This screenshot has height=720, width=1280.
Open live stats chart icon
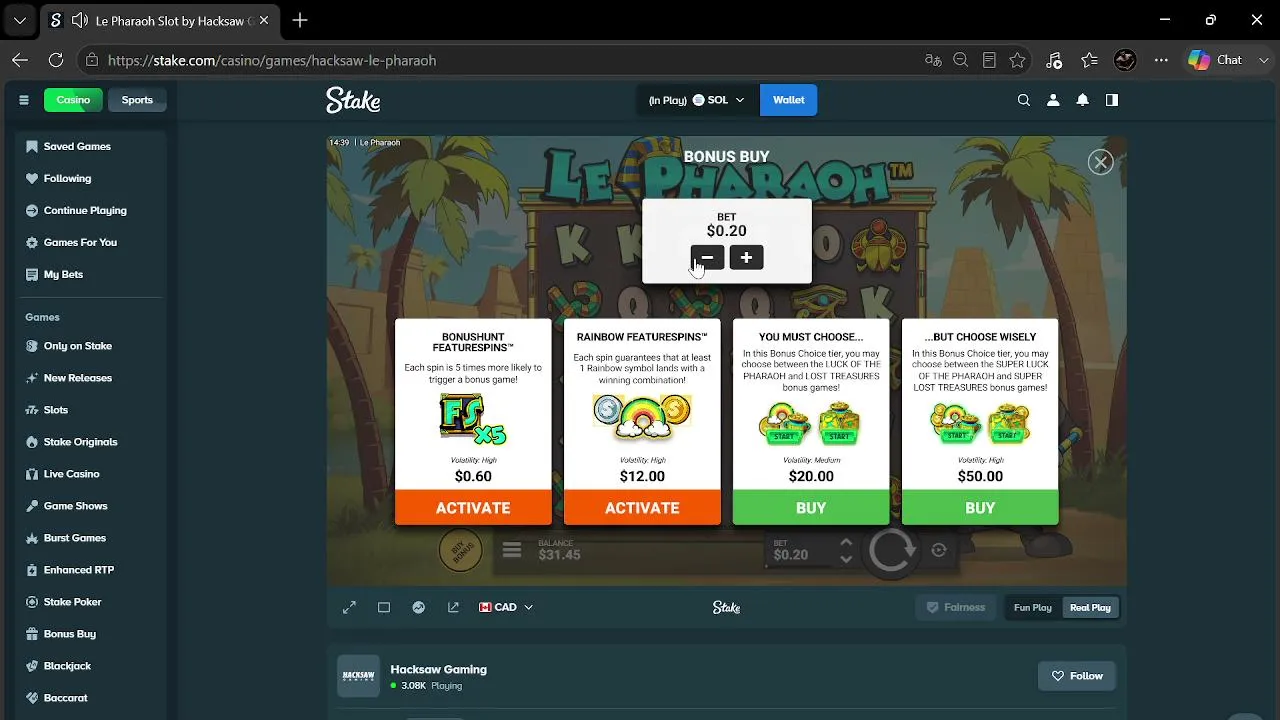point(419,607)
